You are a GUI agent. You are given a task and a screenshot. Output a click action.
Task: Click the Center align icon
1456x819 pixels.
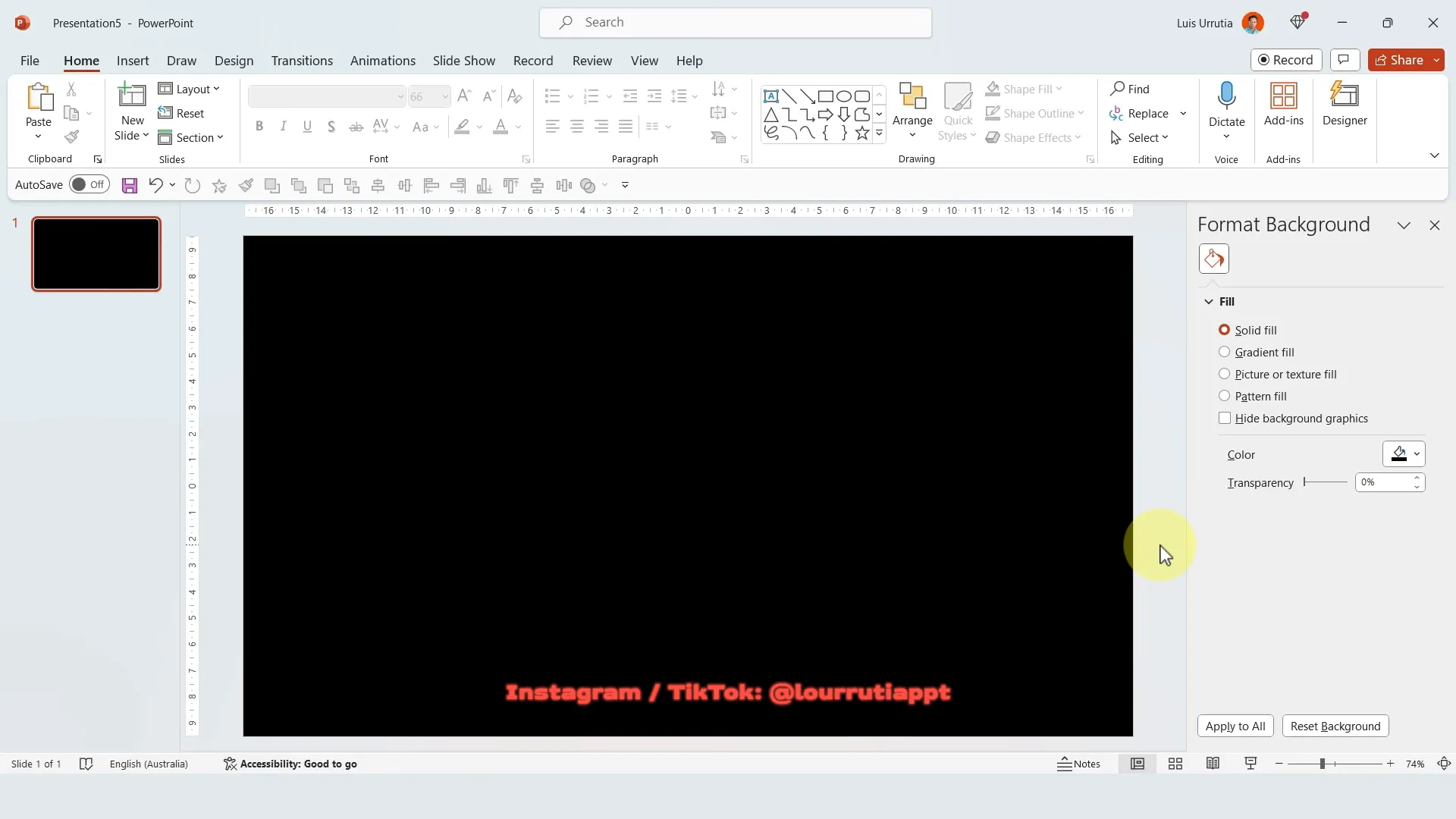coord(577,127)
